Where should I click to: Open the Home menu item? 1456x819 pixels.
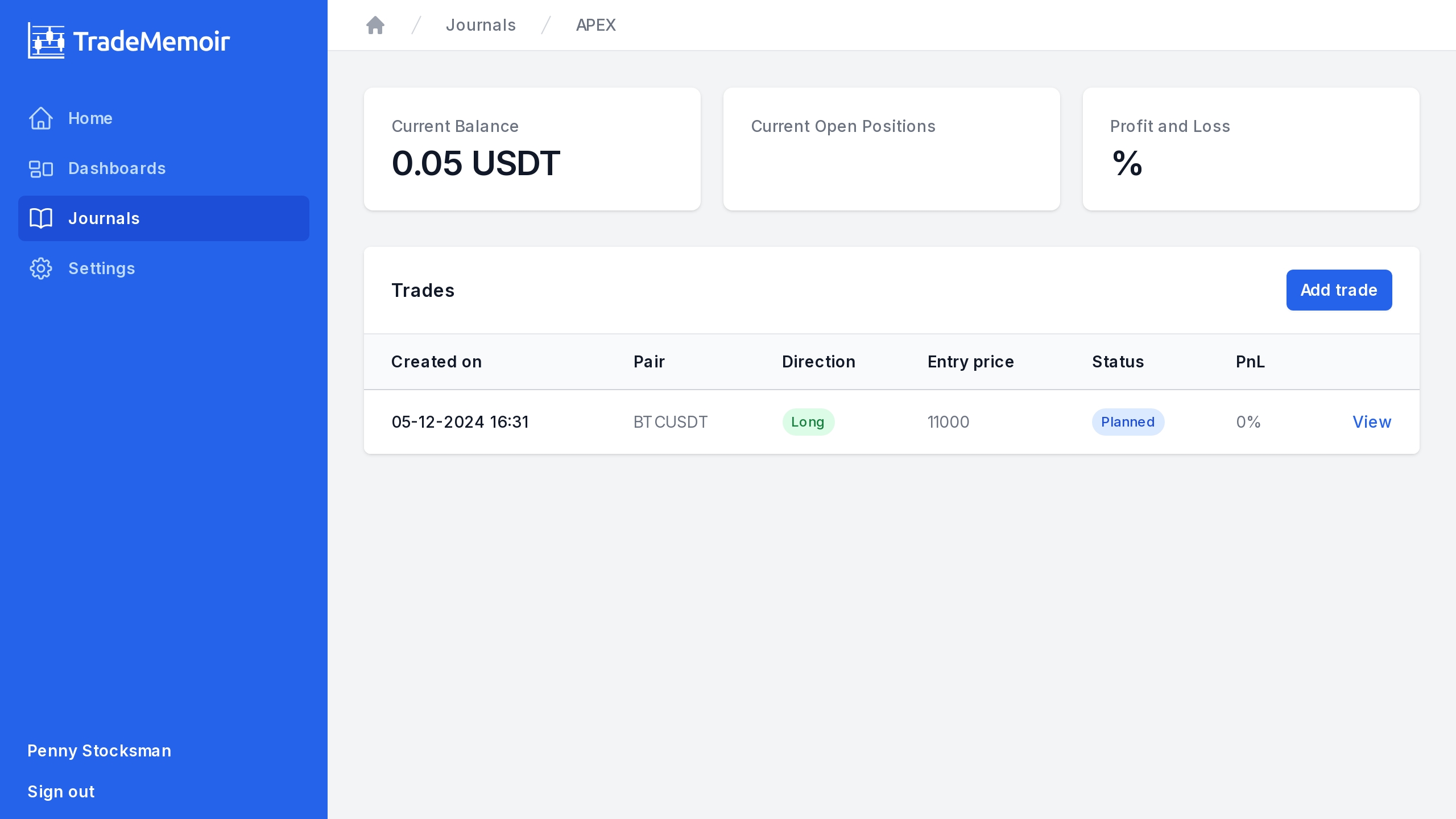coord(164,118)
